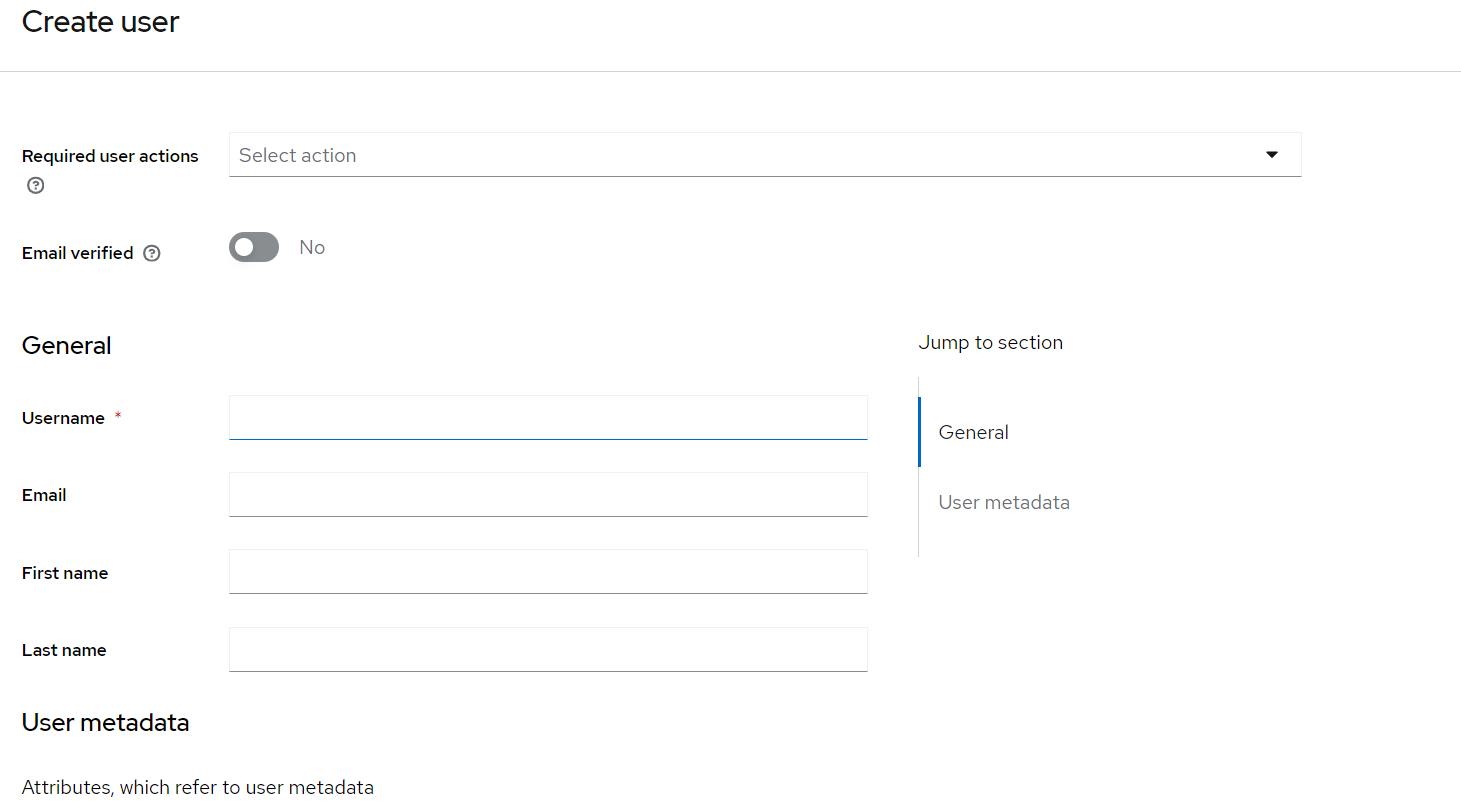Click the Username field label
This screenshot has width=1461, height=803.
(63, 418)
